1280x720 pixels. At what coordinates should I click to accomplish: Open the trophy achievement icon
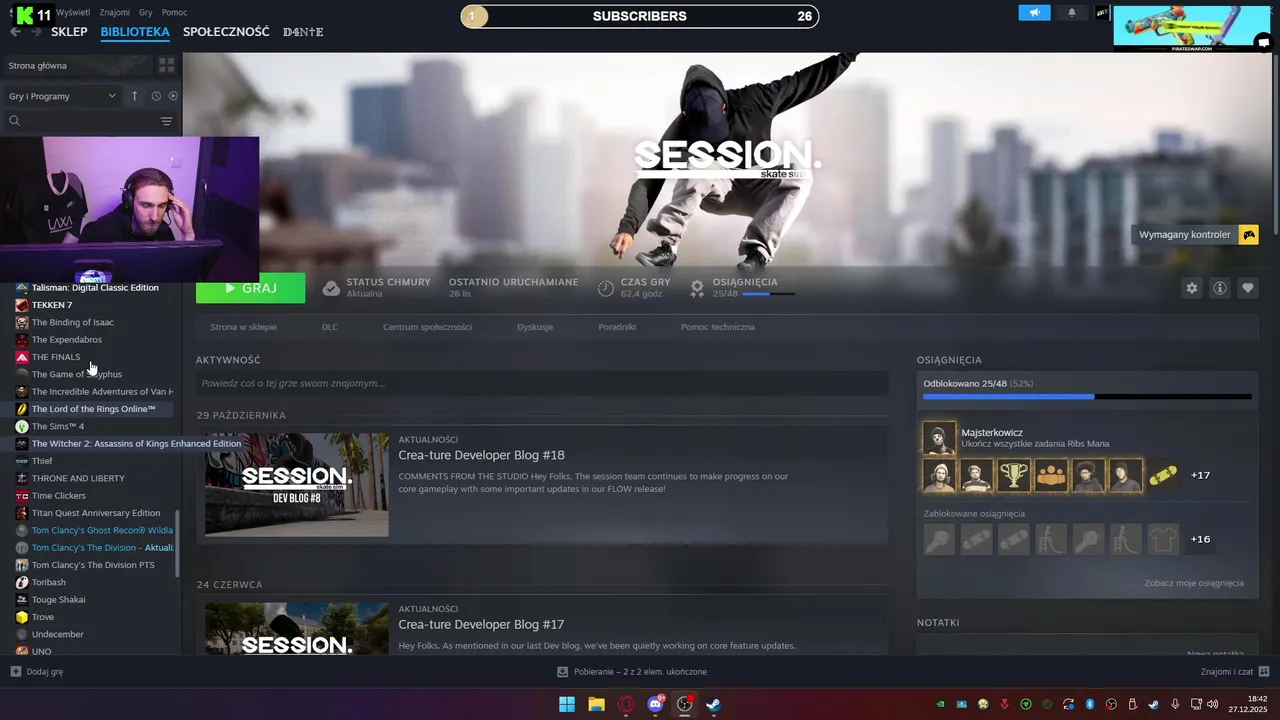click(1014, 476)
